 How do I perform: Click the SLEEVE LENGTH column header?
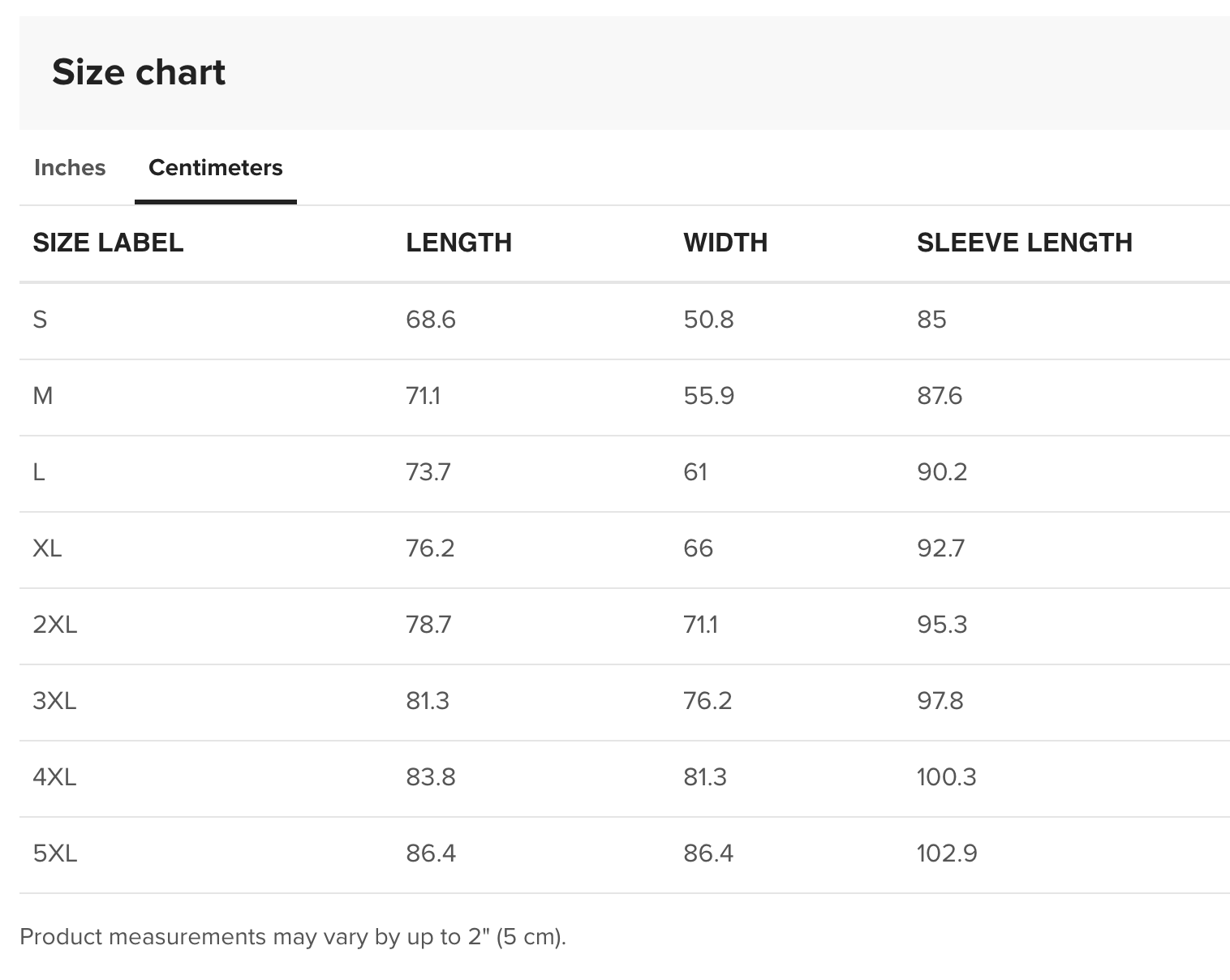click(1024, 243)
